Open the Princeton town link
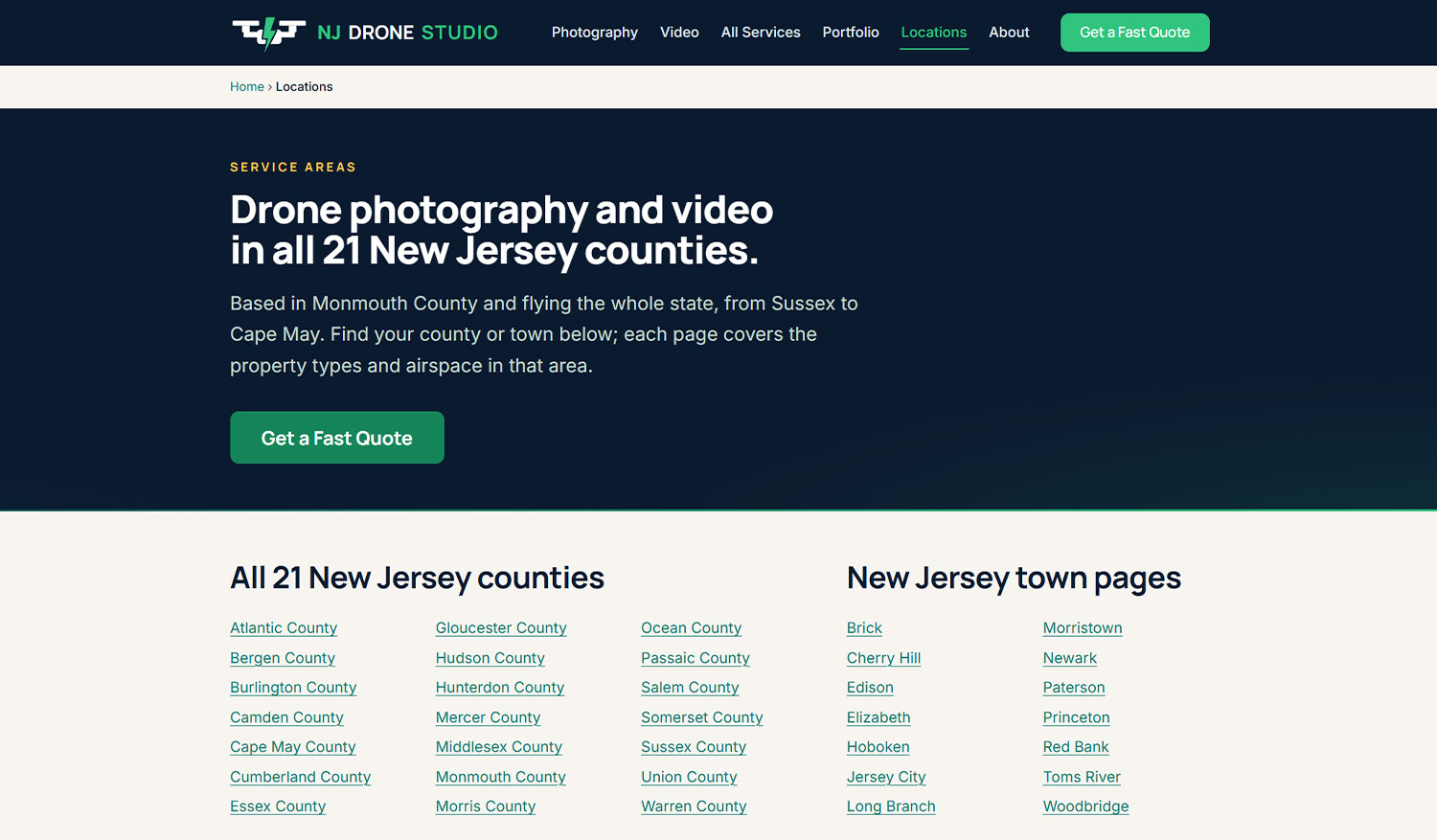 pyautogui.click(x=1077, y=717)
